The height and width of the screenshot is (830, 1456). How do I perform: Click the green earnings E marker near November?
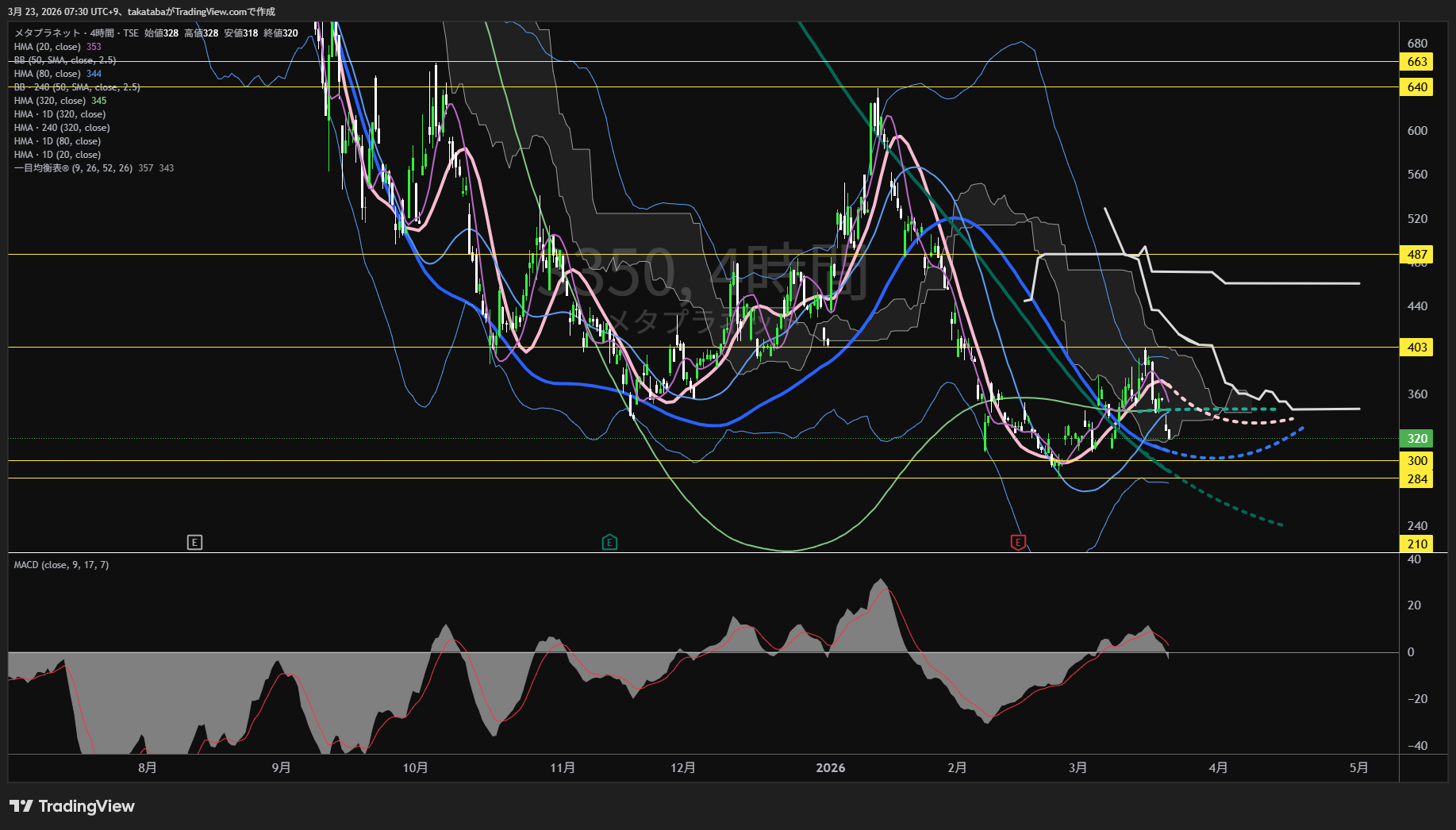click(609, 543)
